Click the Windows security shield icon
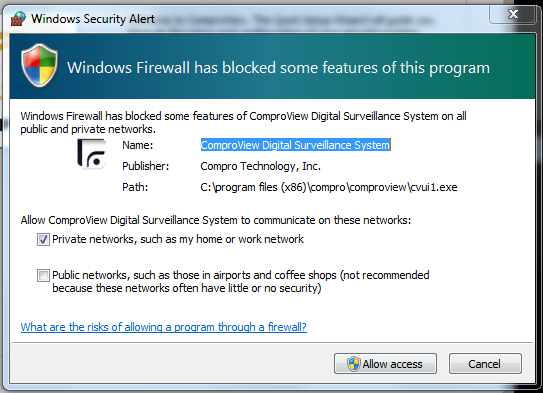The width and height of the screenshot is (543, 393). (39, 65)
